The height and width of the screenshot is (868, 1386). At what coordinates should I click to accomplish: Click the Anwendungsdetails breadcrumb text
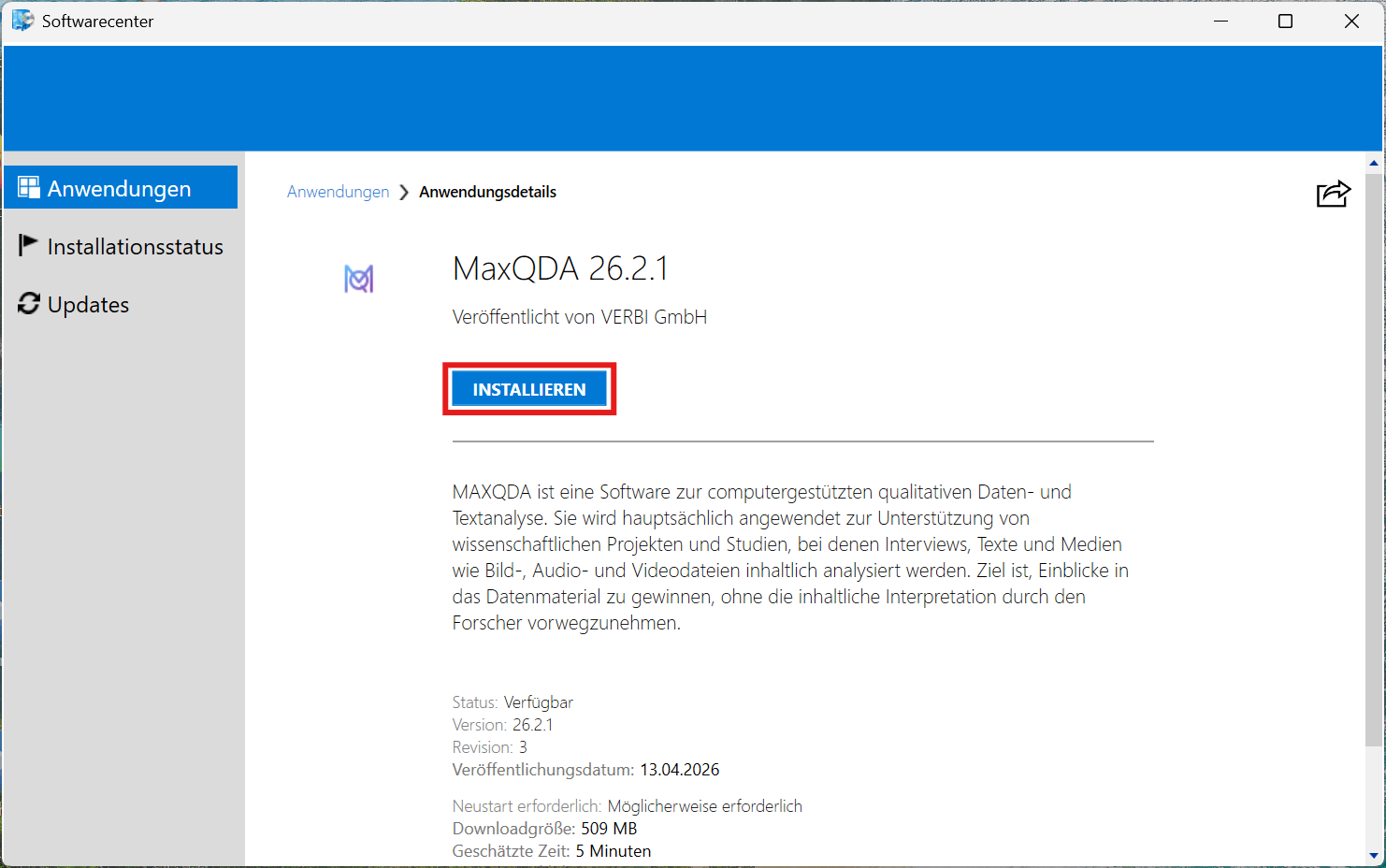[x=487, y=192]
